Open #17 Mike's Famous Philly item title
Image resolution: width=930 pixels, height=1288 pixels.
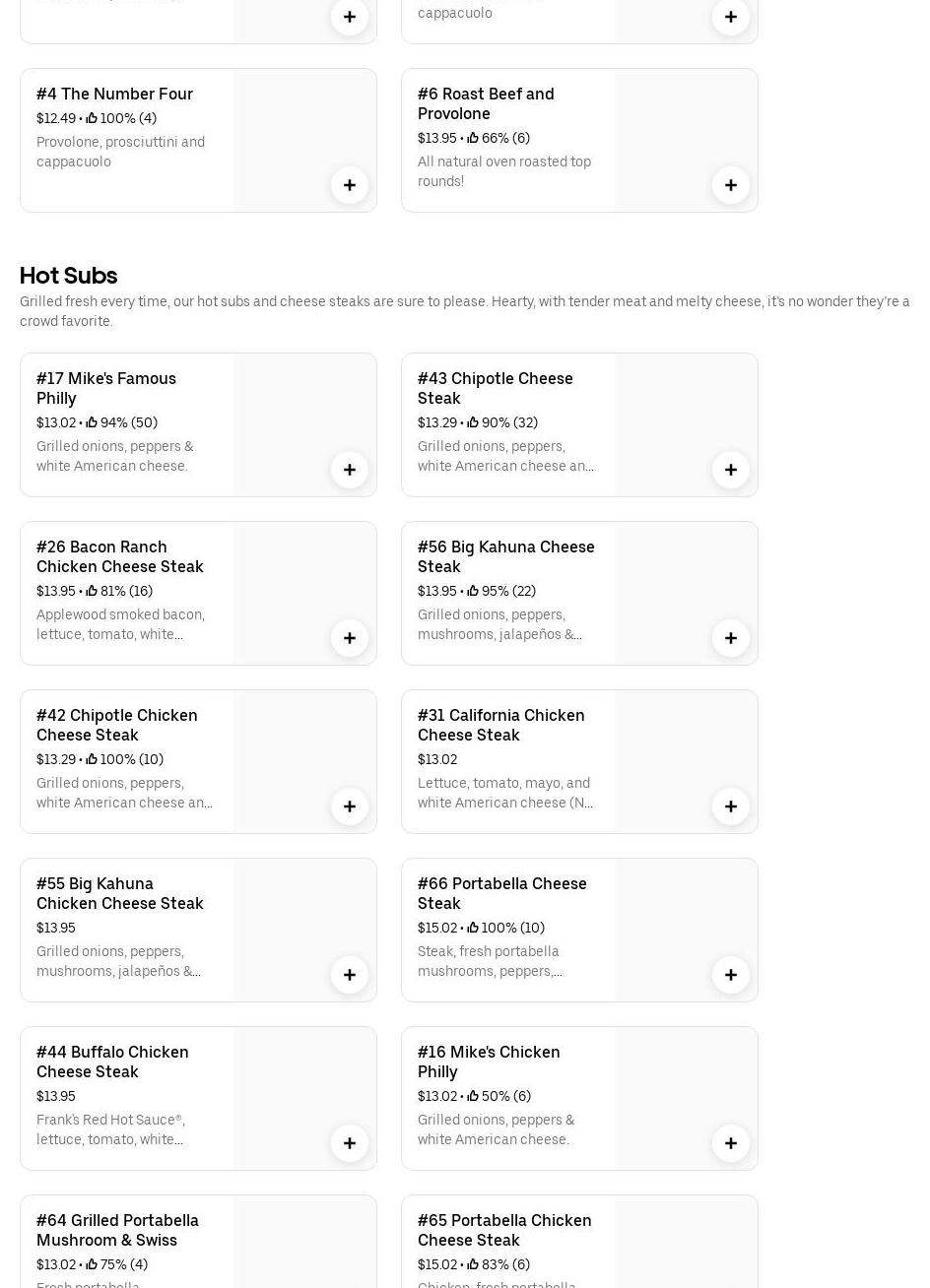coord(106,388)
